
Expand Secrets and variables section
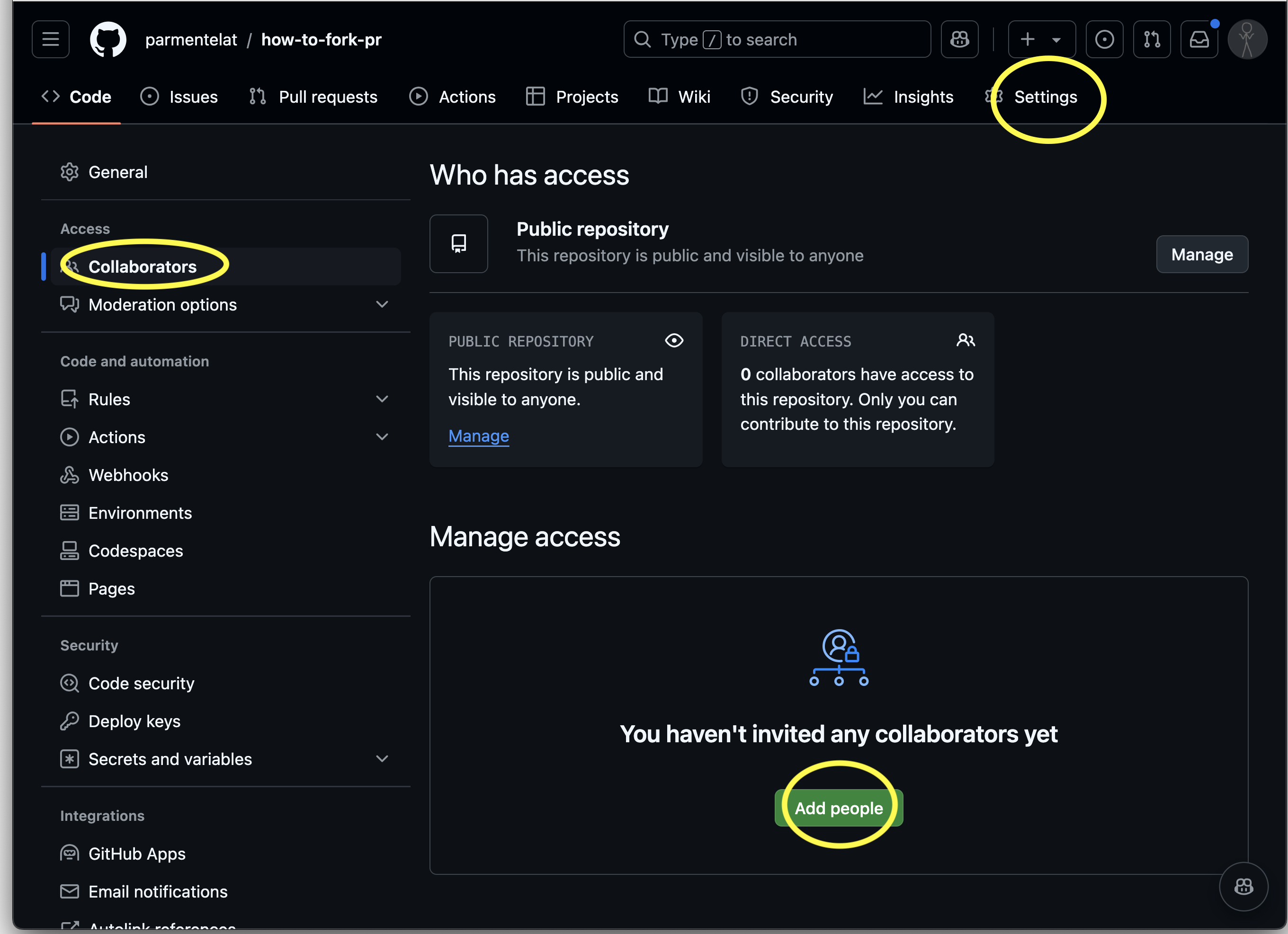click(382, 759)
